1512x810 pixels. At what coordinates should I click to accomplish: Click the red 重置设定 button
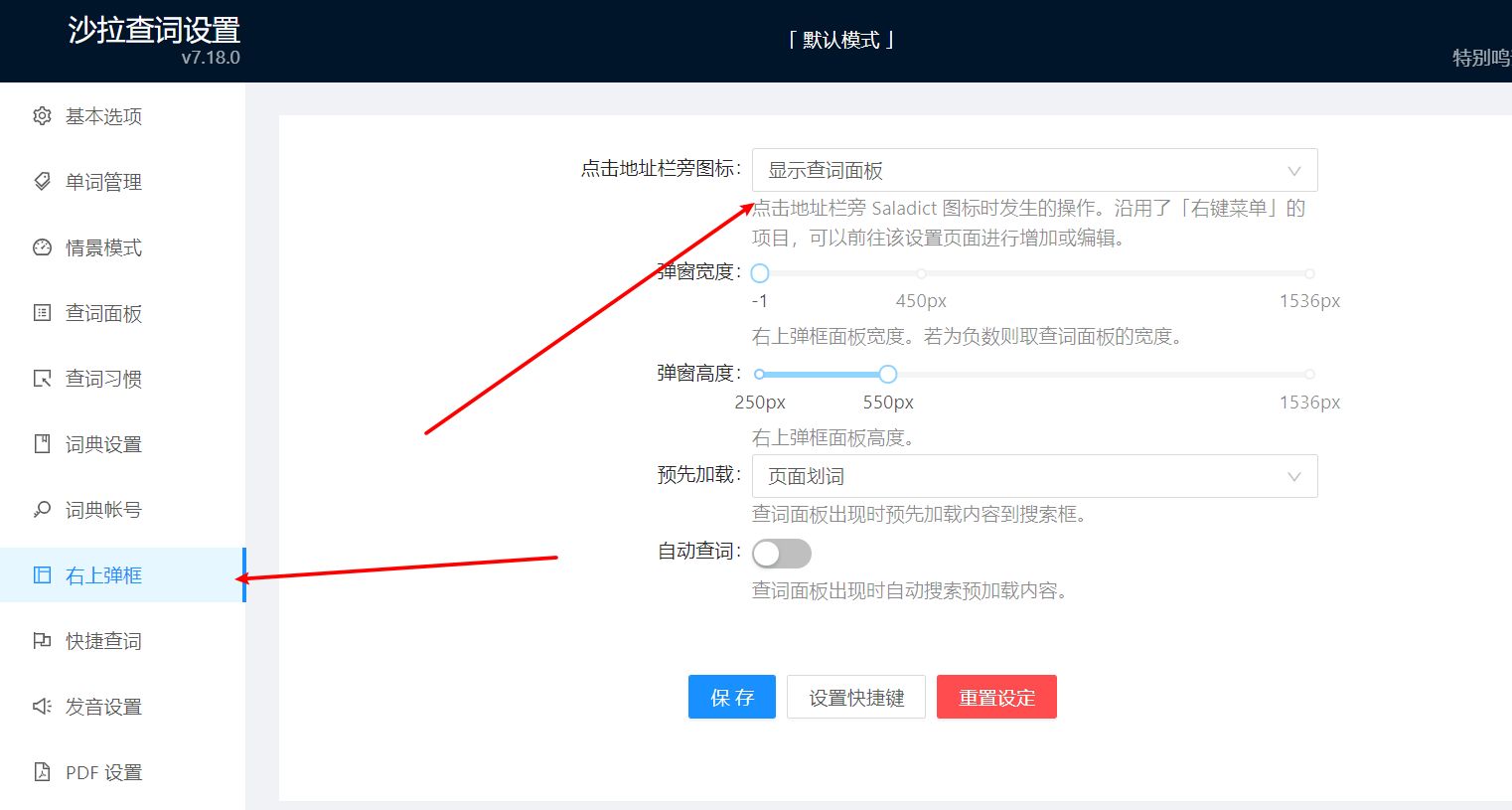pos(996,698)
